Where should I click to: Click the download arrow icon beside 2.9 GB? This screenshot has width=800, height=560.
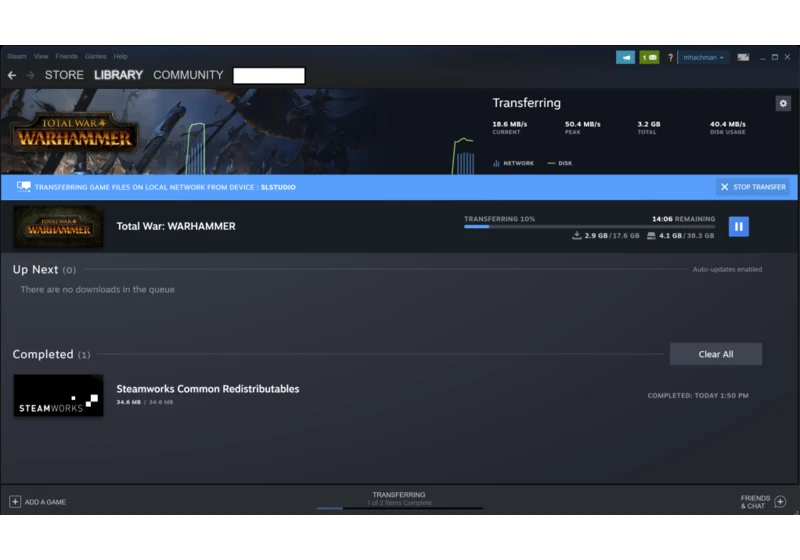point(577,235)
